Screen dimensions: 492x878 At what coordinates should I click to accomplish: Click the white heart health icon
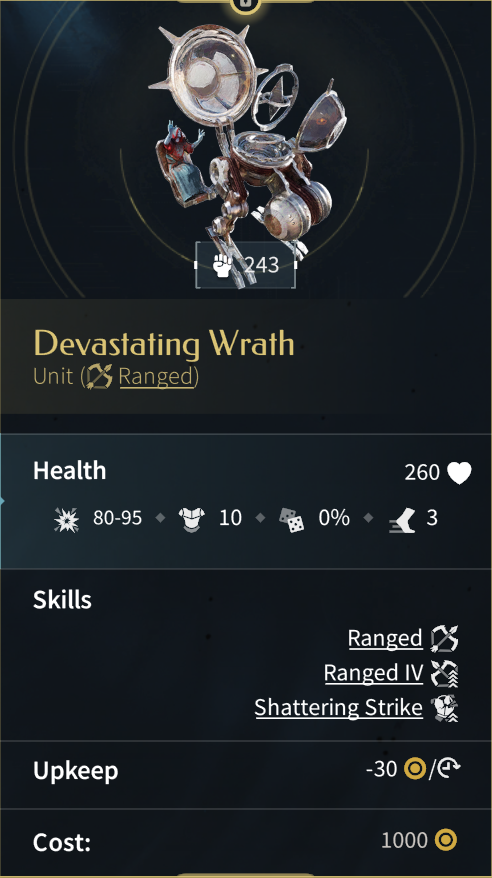coord(460,473)
